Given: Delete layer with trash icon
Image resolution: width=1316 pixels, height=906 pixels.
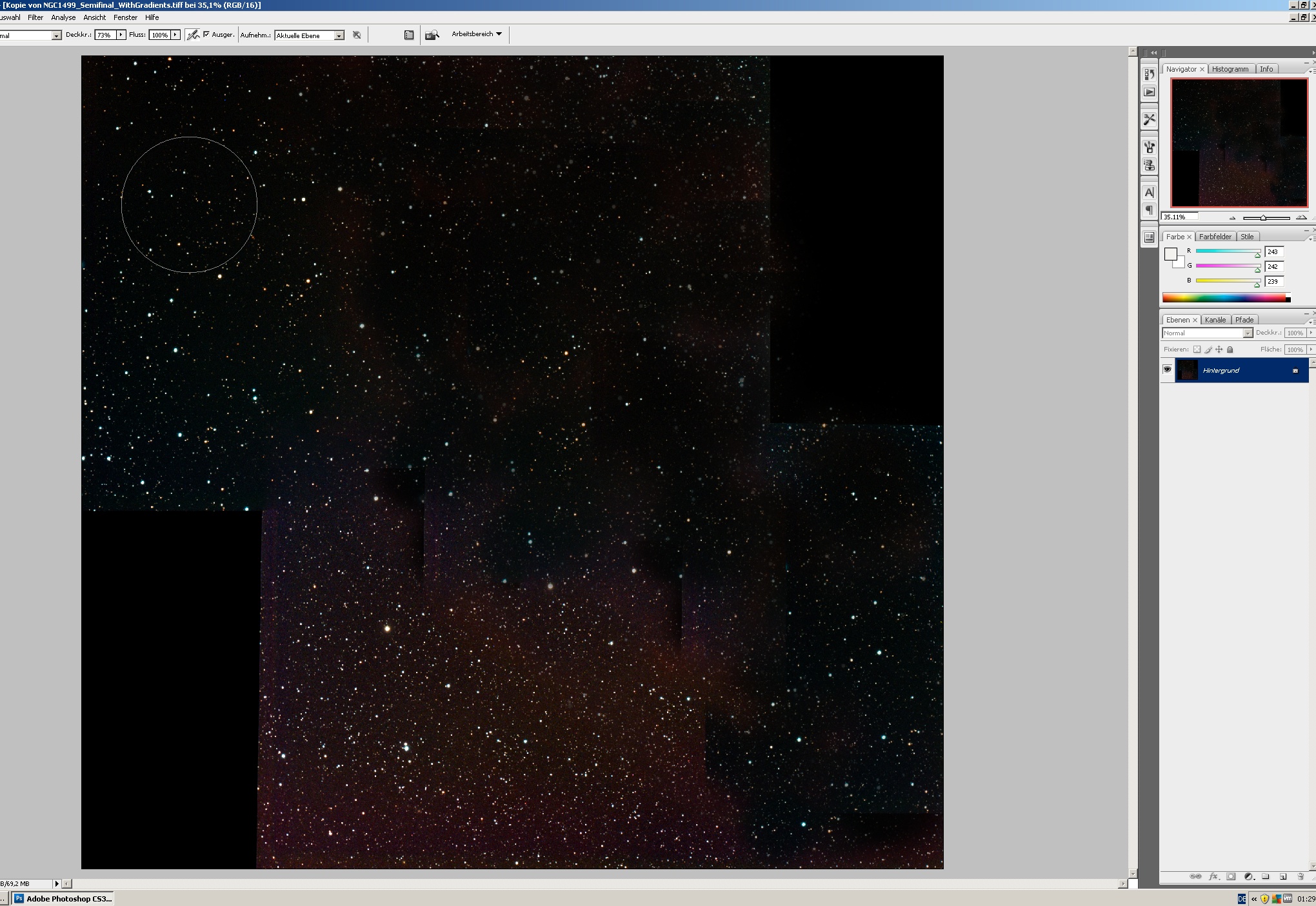Looking at the screenshot, I should click(1301, 876).
